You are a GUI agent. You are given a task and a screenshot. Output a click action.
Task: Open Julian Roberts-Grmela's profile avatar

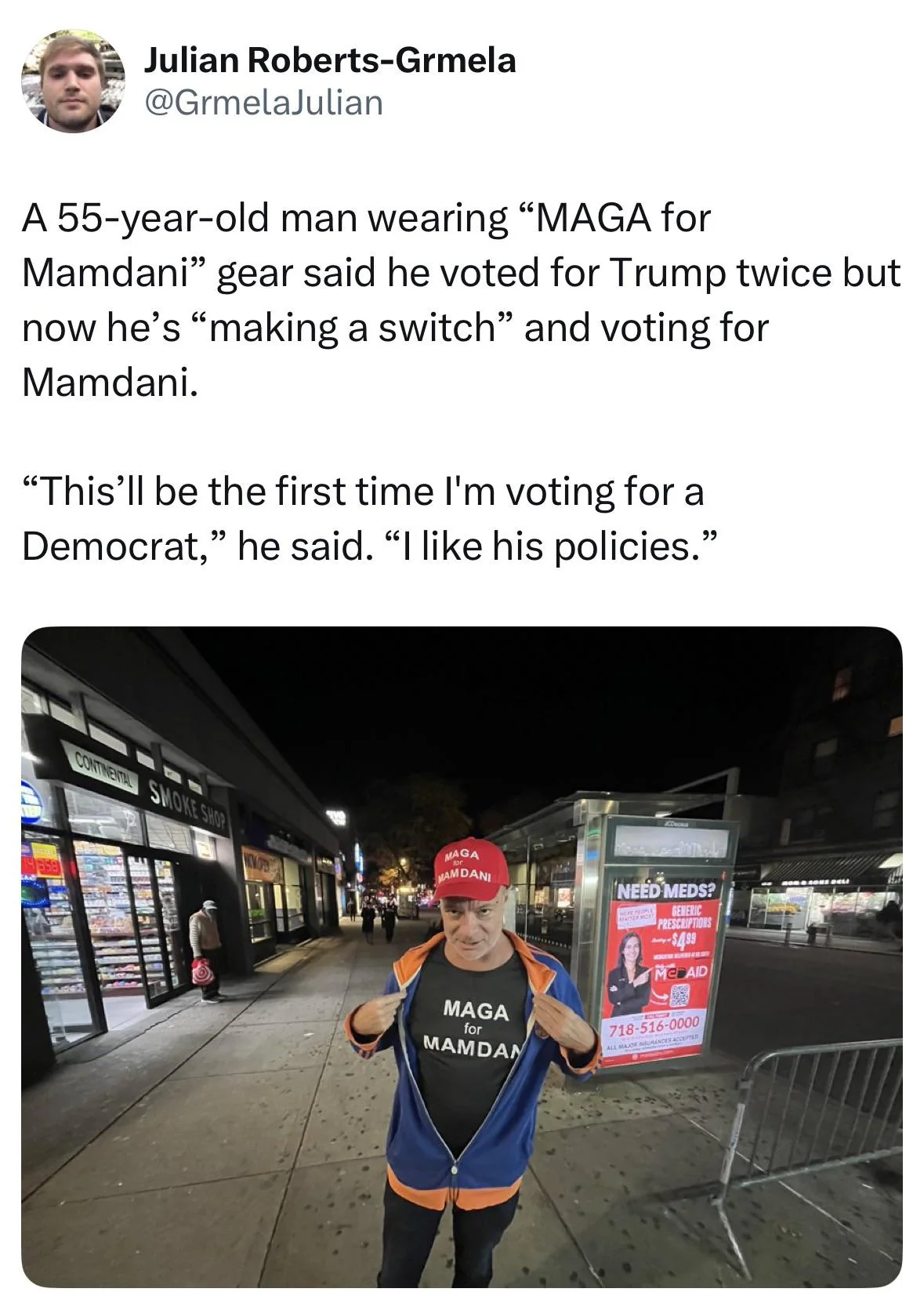click(x=72, y=82)
